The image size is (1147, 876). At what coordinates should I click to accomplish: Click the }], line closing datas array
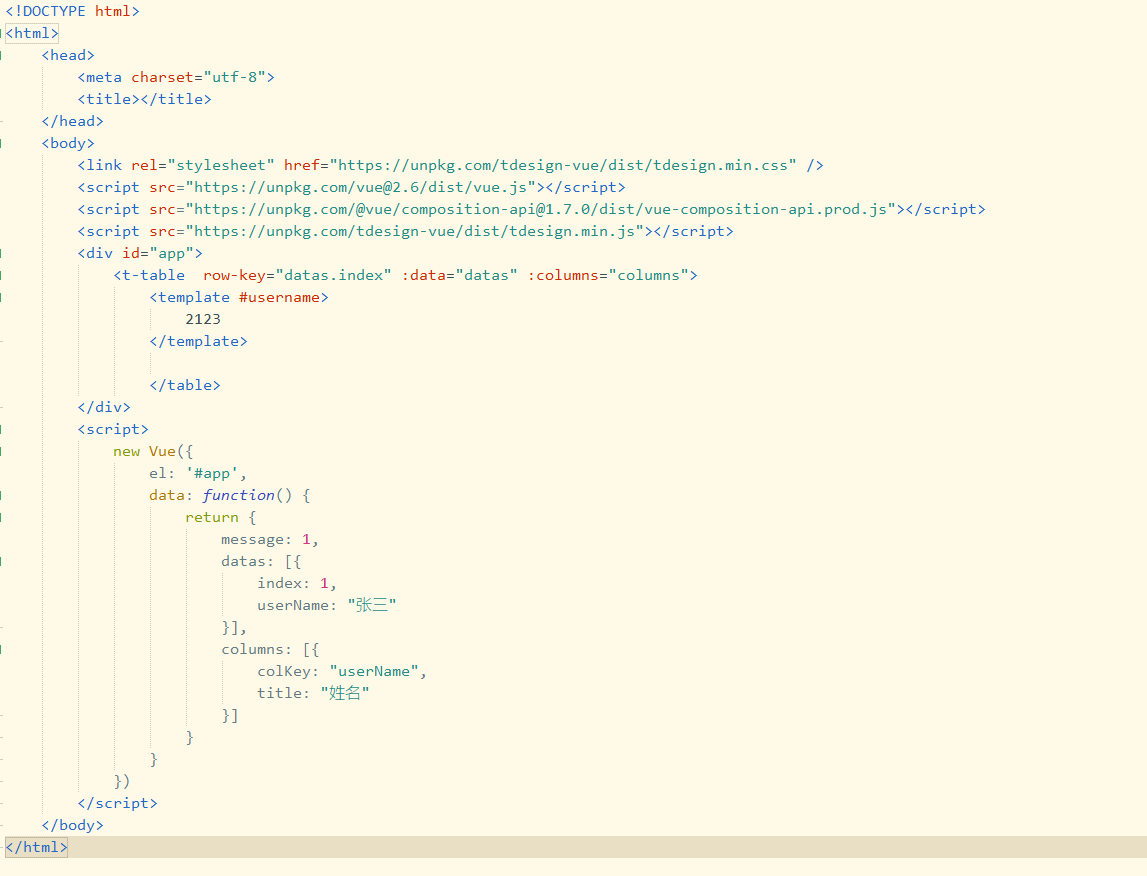(x=234, y=627)
